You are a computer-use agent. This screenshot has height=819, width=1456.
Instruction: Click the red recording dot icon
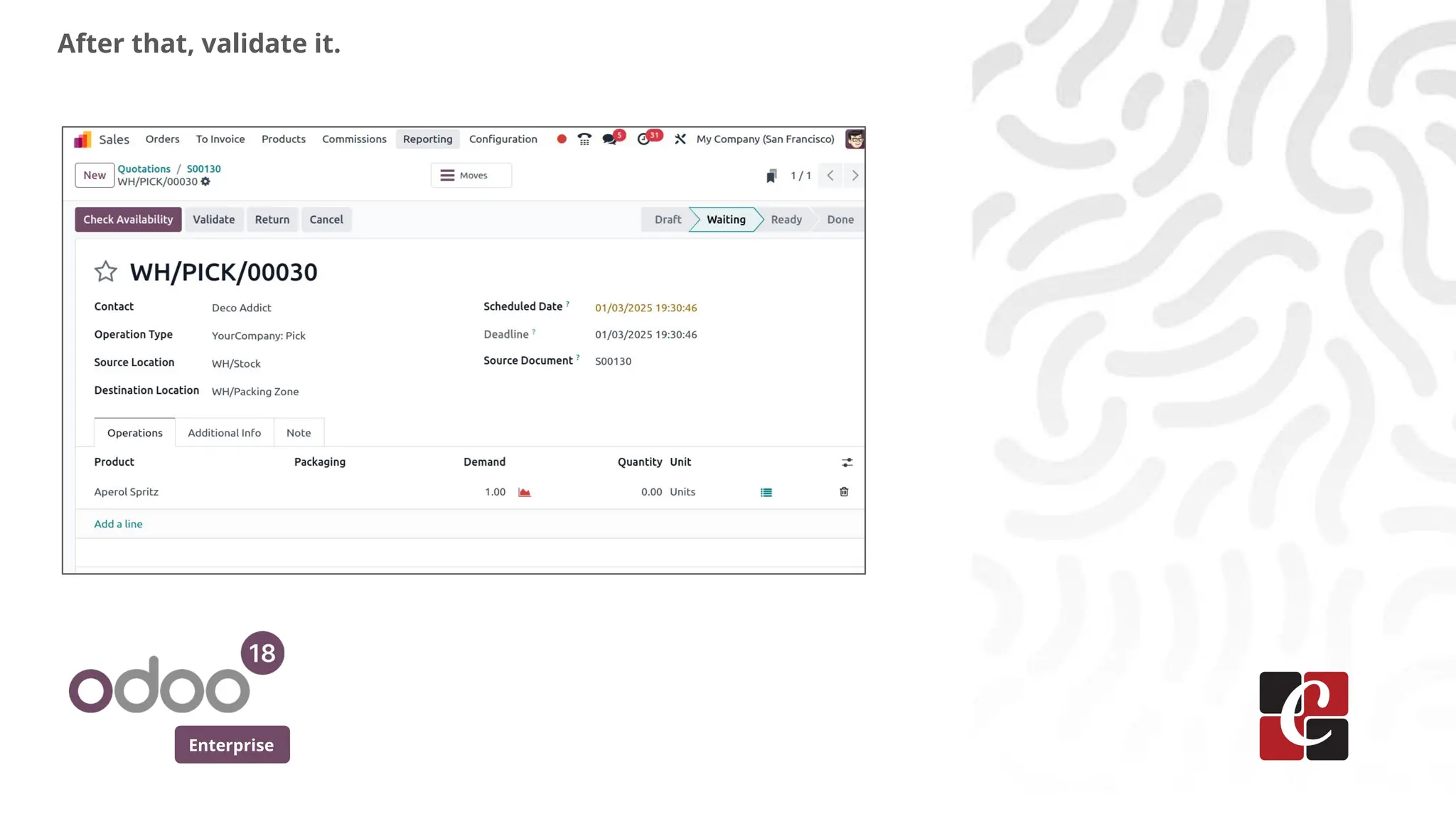[562, 139]
